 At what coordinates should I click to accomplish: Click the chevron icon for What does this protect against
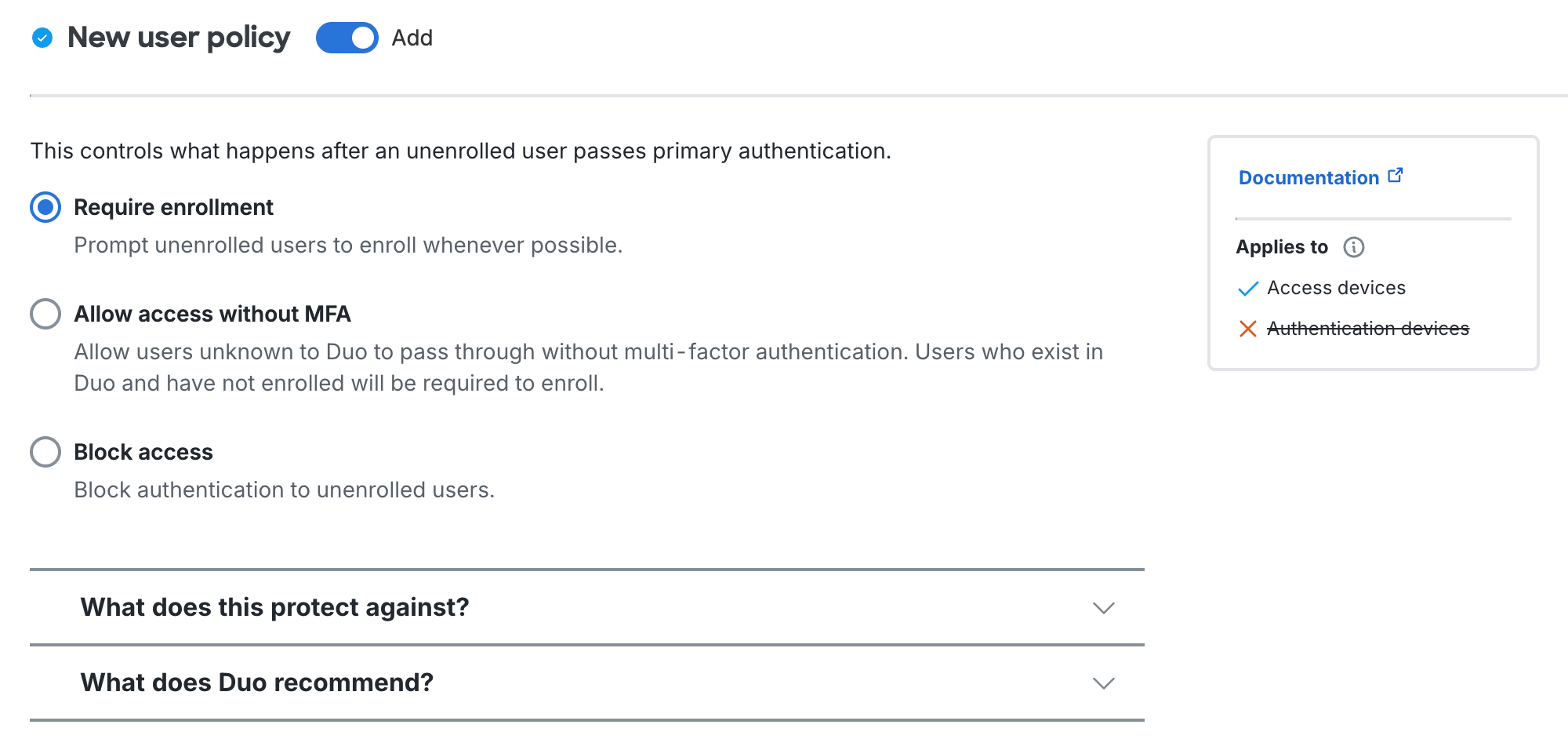click(1104, 606)
